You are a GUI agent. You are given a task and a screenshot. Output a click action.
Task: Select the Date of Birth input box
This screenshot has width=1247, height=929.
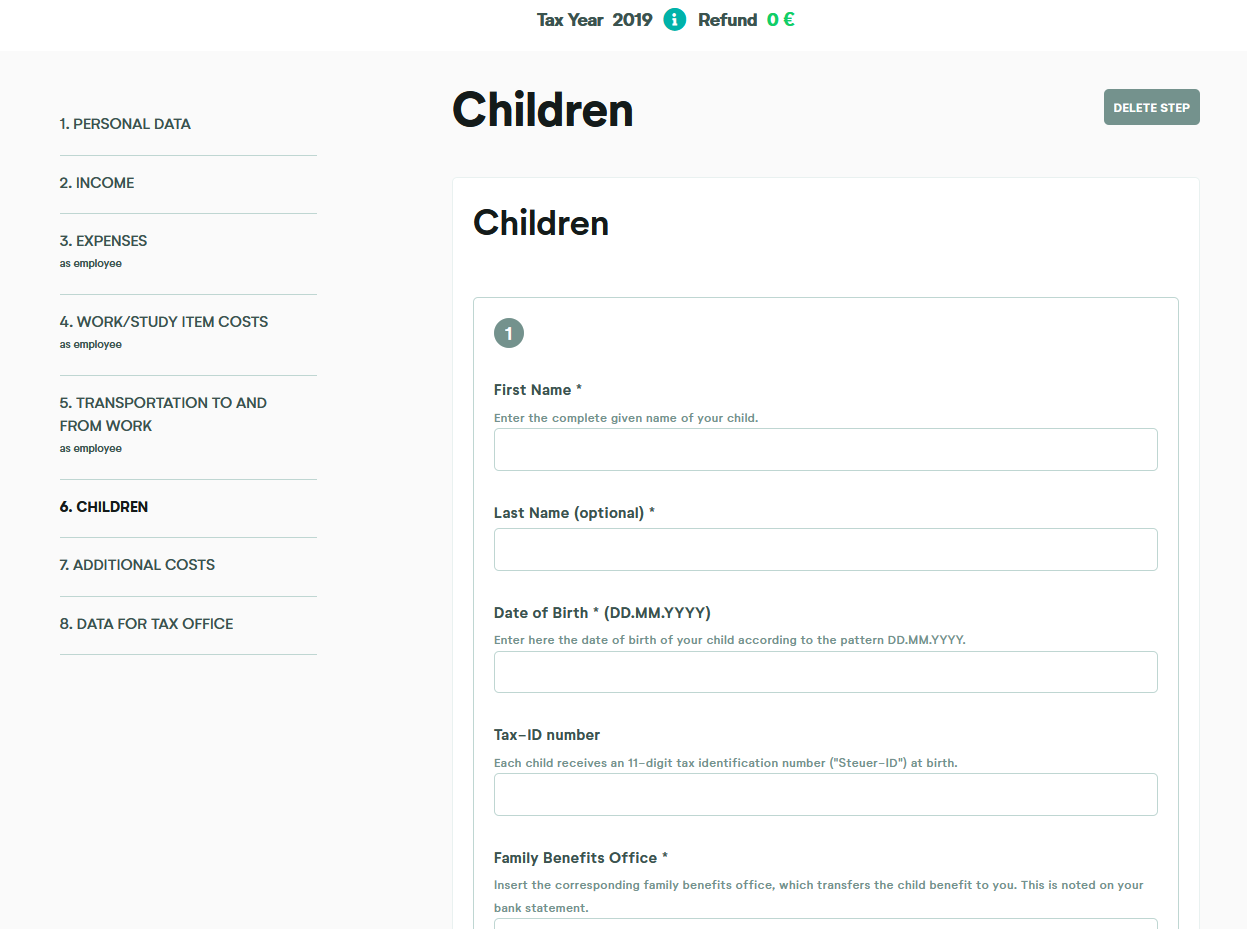825,672
